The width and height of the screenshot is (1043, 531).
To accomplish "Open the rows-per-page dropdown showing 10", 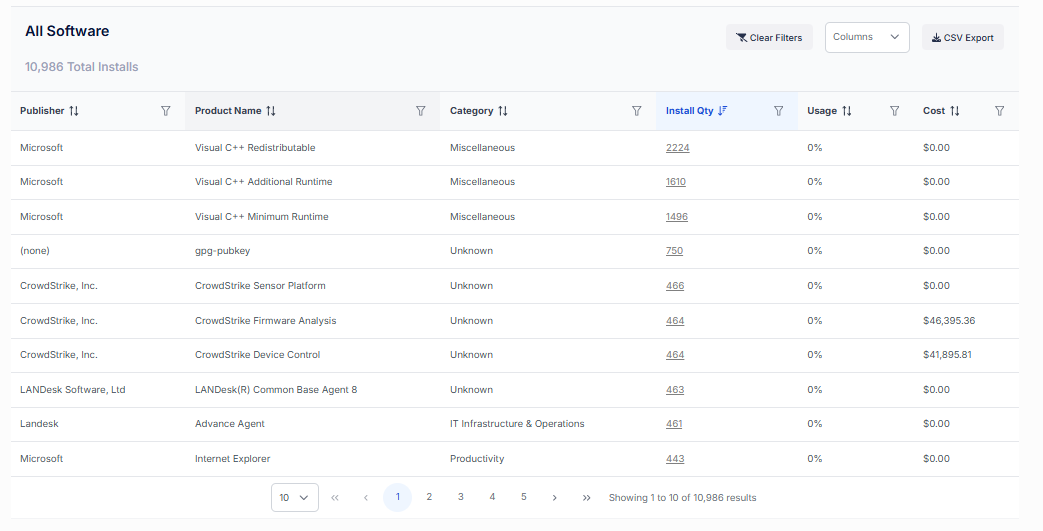I will [295, 498].
